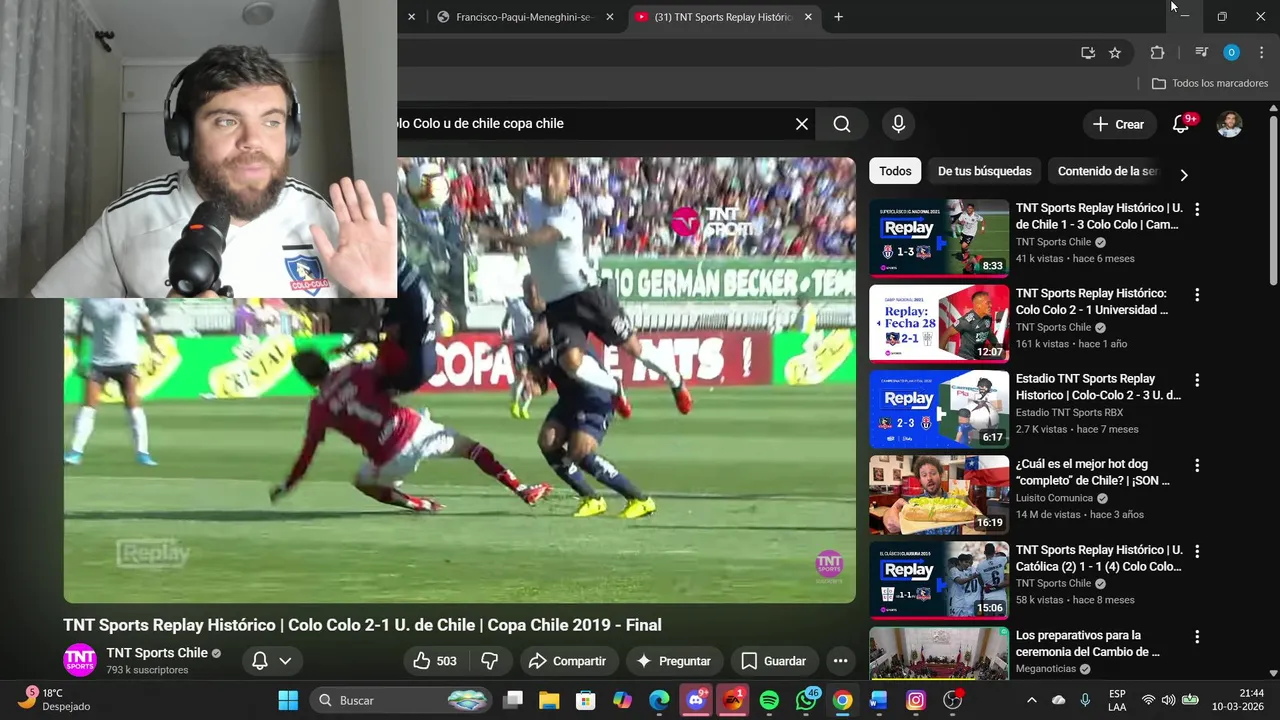
Task: Like the video with thumbs up
Action: (434, 661)
